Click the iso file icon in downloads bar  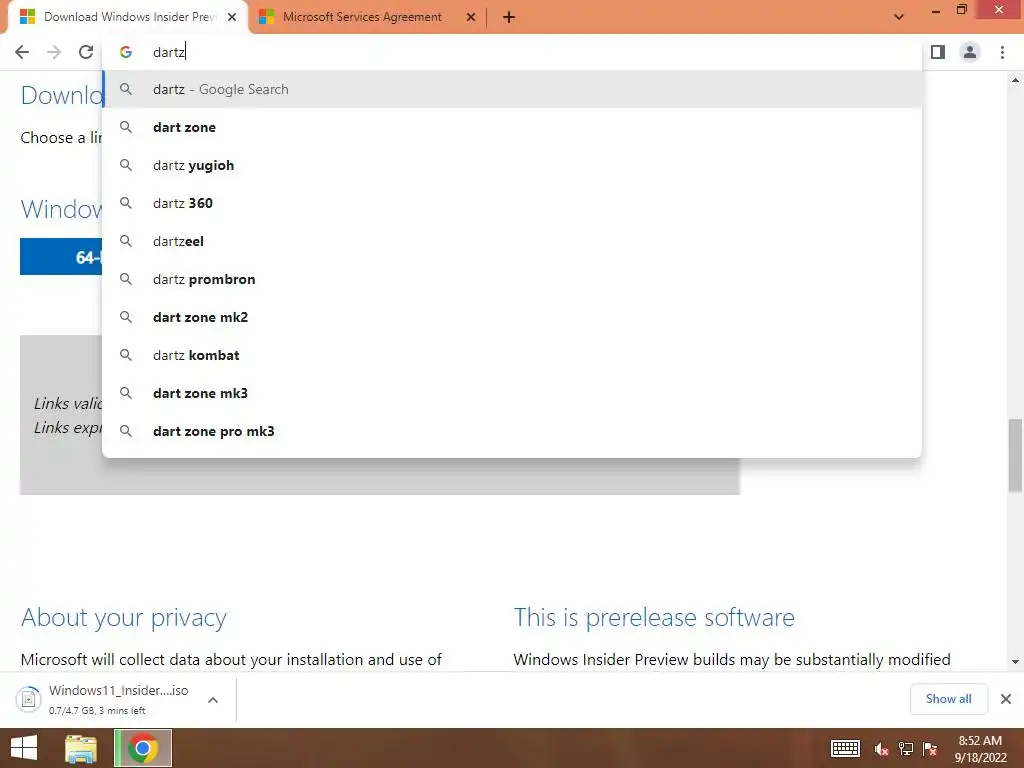29,699
